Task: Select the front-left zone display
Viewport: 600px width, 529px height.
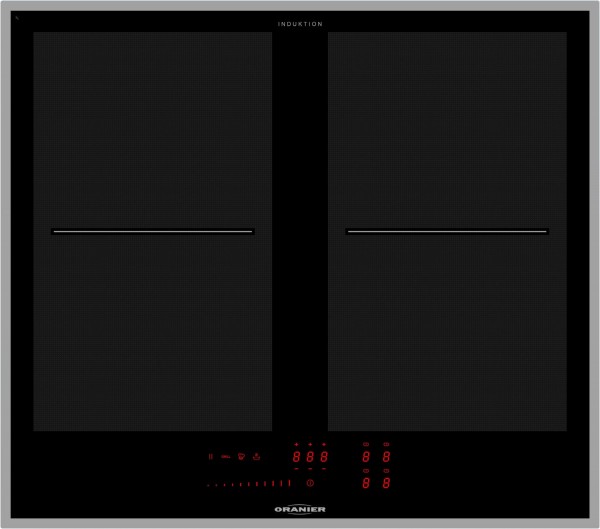Action: [x=366, y=483]
